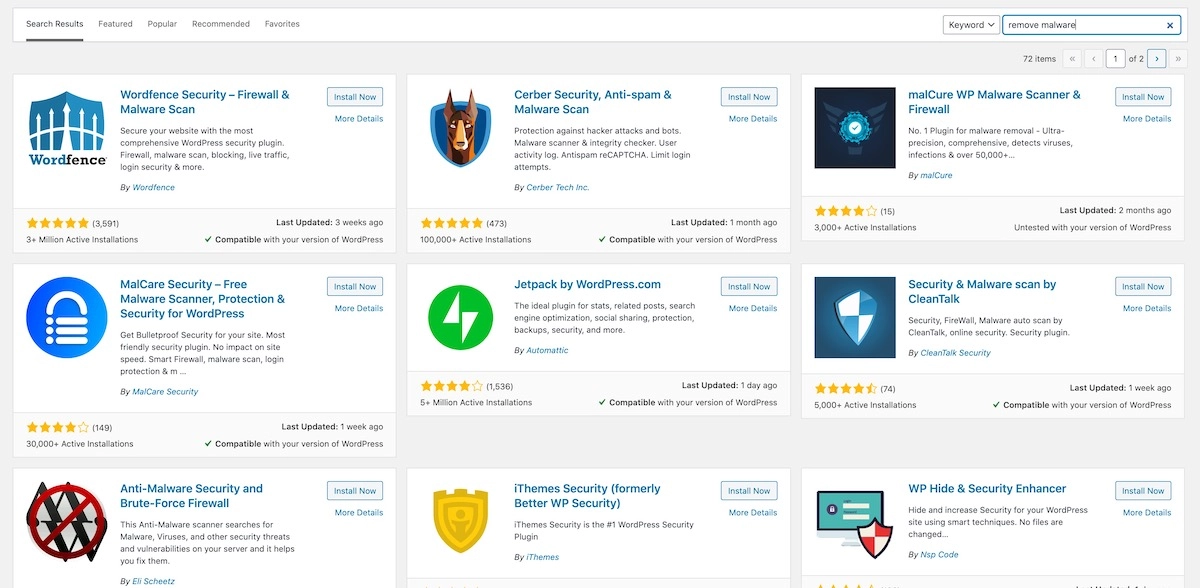Visit the CleanTalk Security author link
The width and height of the screenshot is (1200, 588).
pos(955,353)
